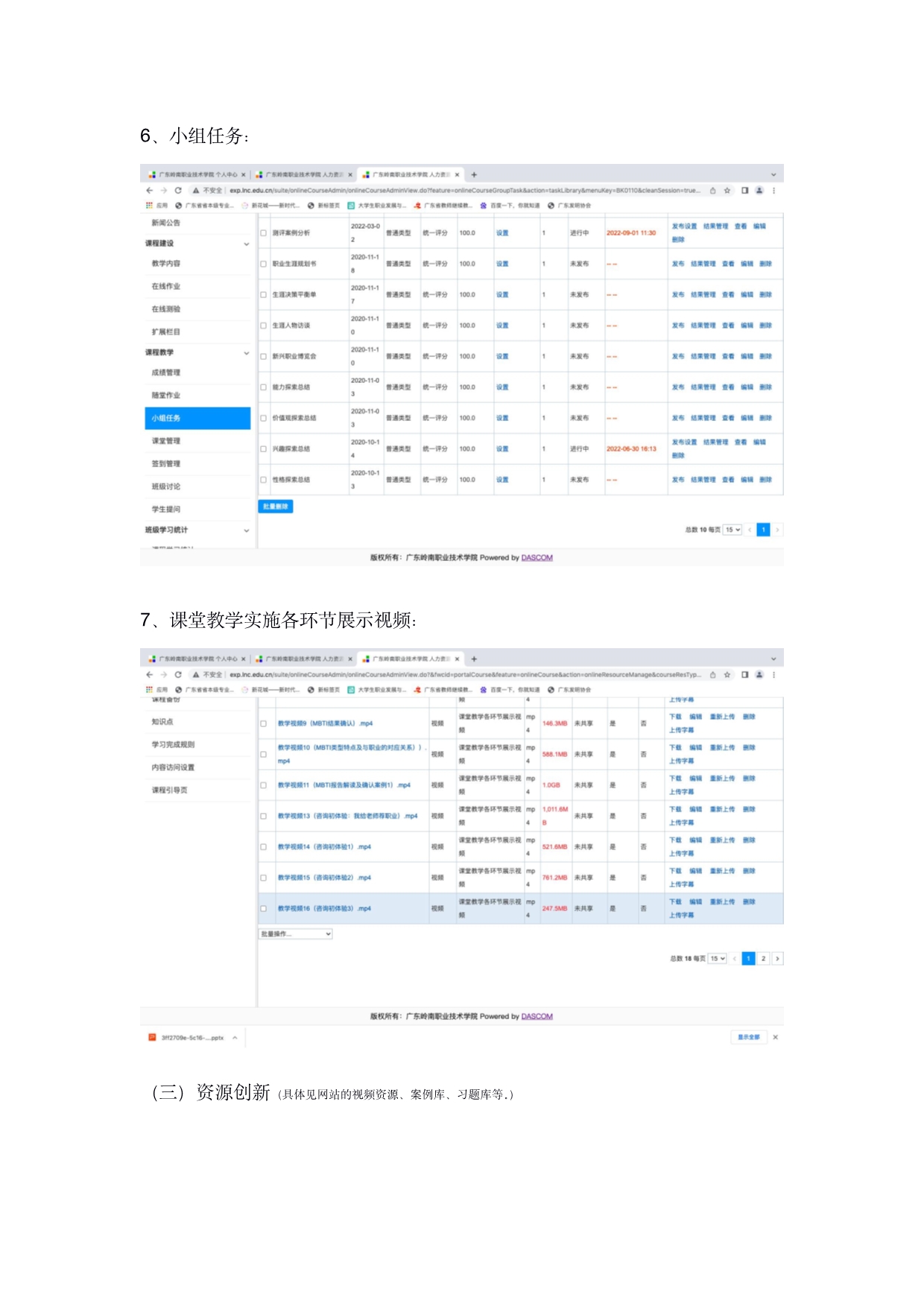The width and height of the screenshot is (924, 1306).
Task: Check the 教学视频16 row checkbox
Action: click(x=264, y=909)
